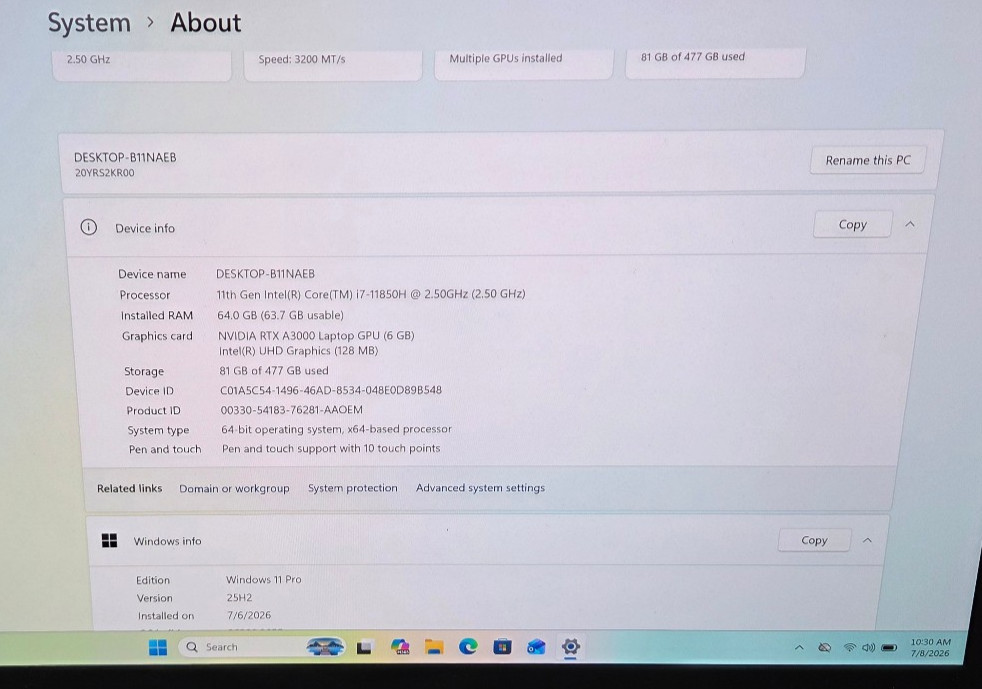Image resolution: width=982 pixels, height=689 pixels.
Task: Open Microsoft Store from taskbar
Action: [x=502, y=646]
